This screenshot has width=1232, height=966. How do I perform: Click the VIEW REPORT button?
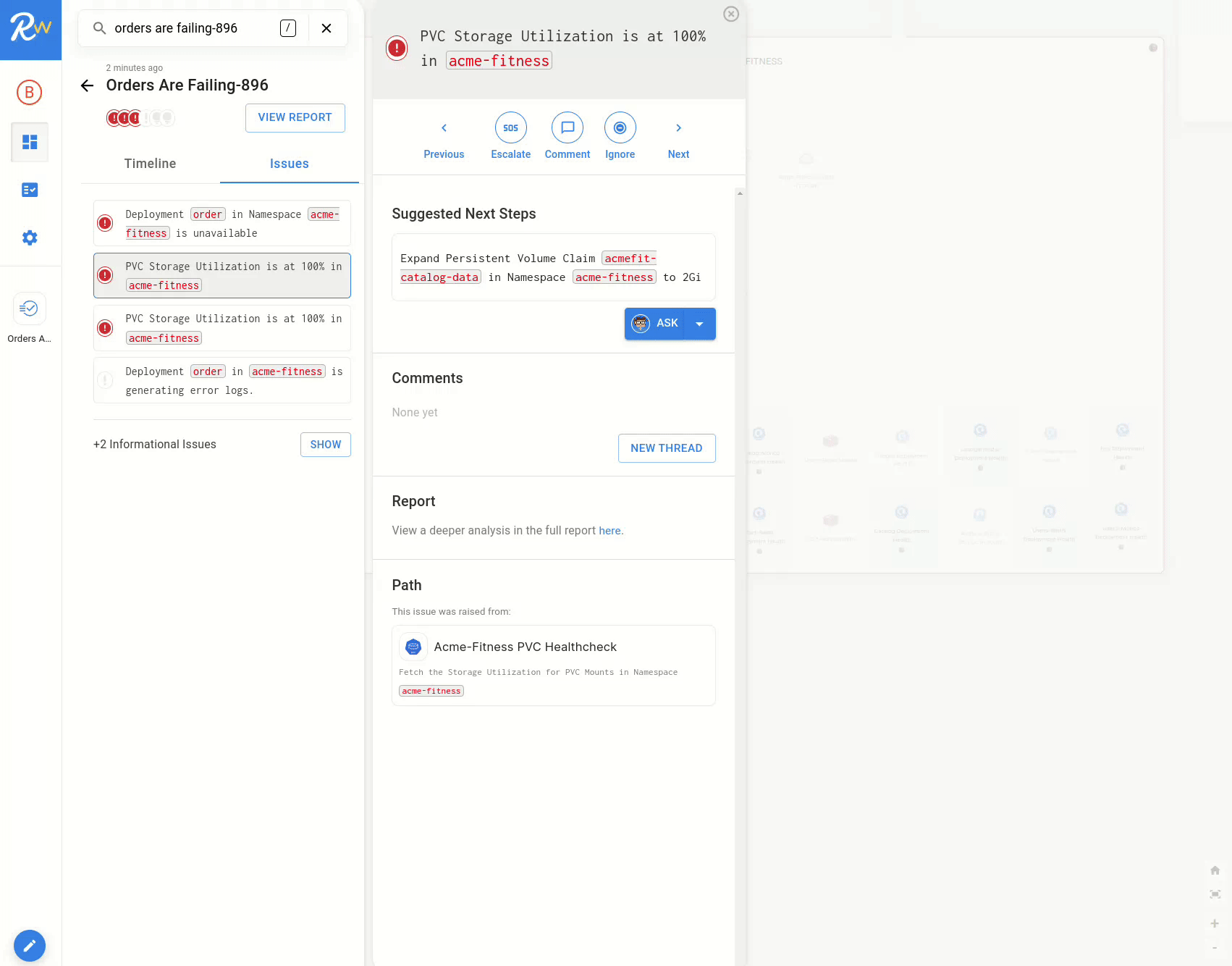tap(295, 117)
